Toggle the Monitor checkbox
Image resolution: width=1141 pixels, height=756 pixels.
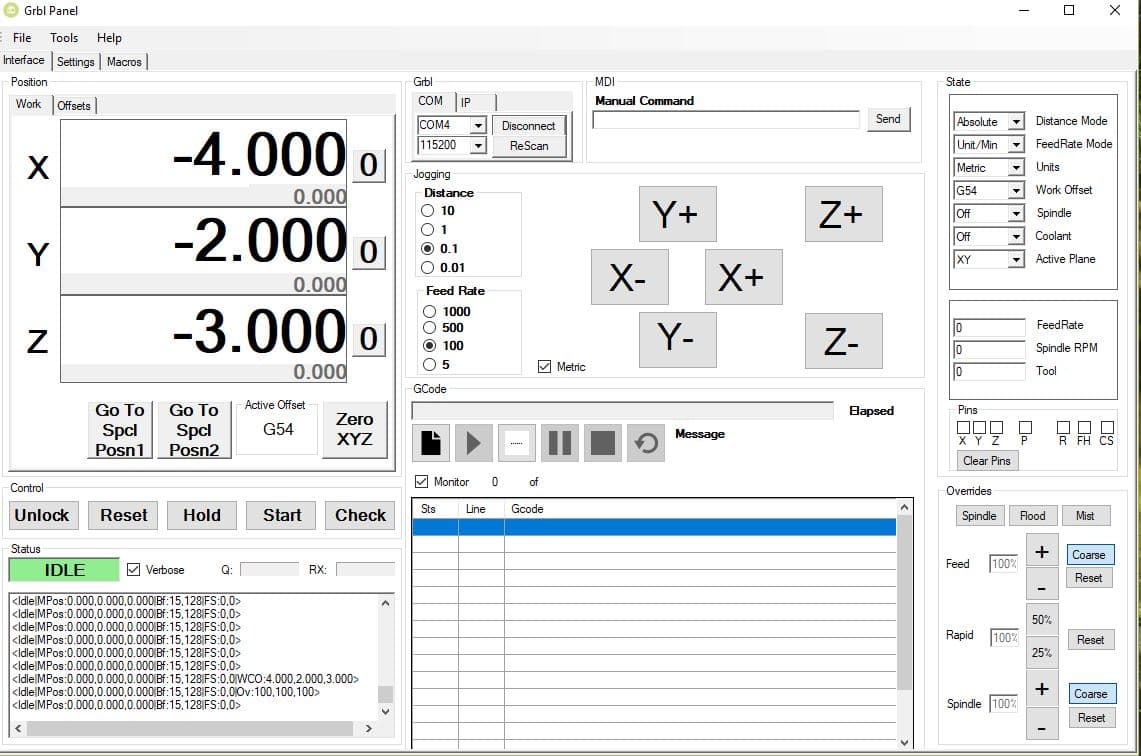pyautogui.click(x=421, y=482)
